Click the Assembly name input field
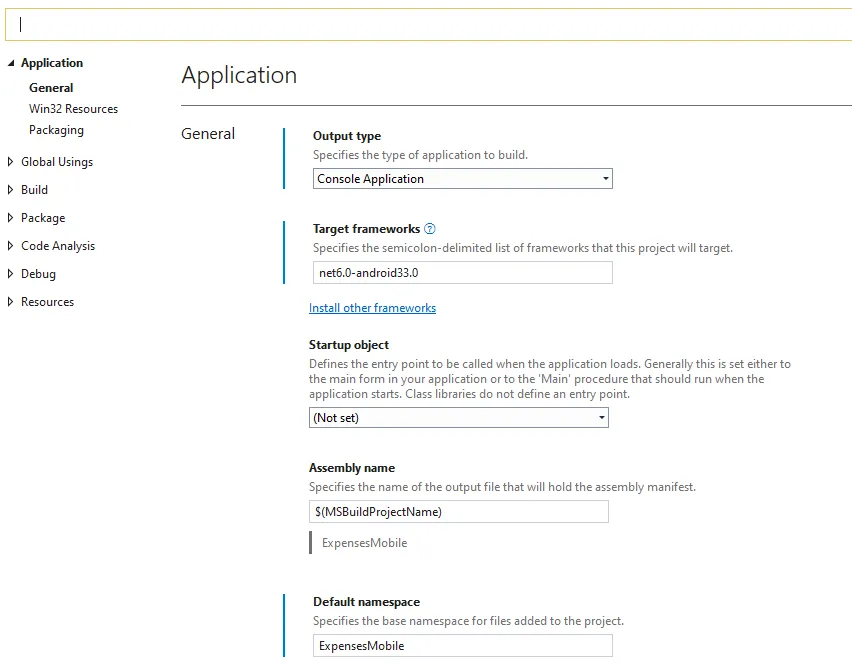The width and height of the screenshot is (852, 668). pos(458,512)
